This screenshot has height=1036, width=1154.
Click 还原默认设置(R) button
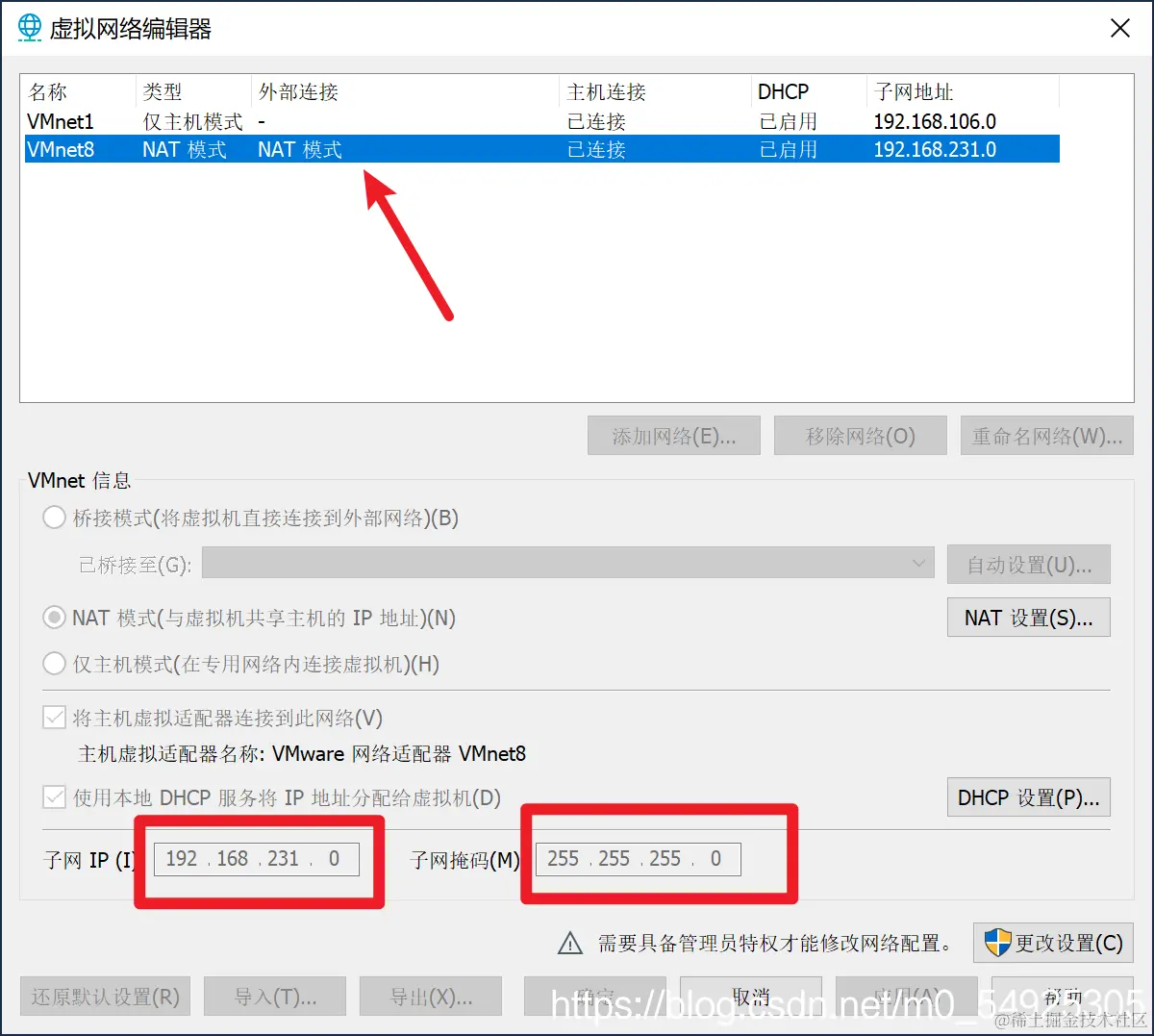(106, 997)
